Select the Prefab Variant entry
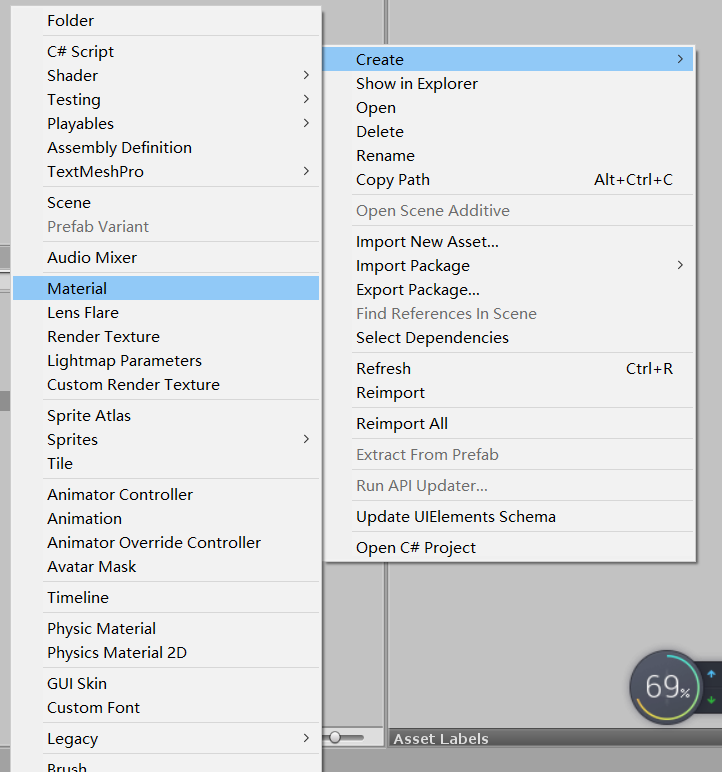 (x=166, y=226)
